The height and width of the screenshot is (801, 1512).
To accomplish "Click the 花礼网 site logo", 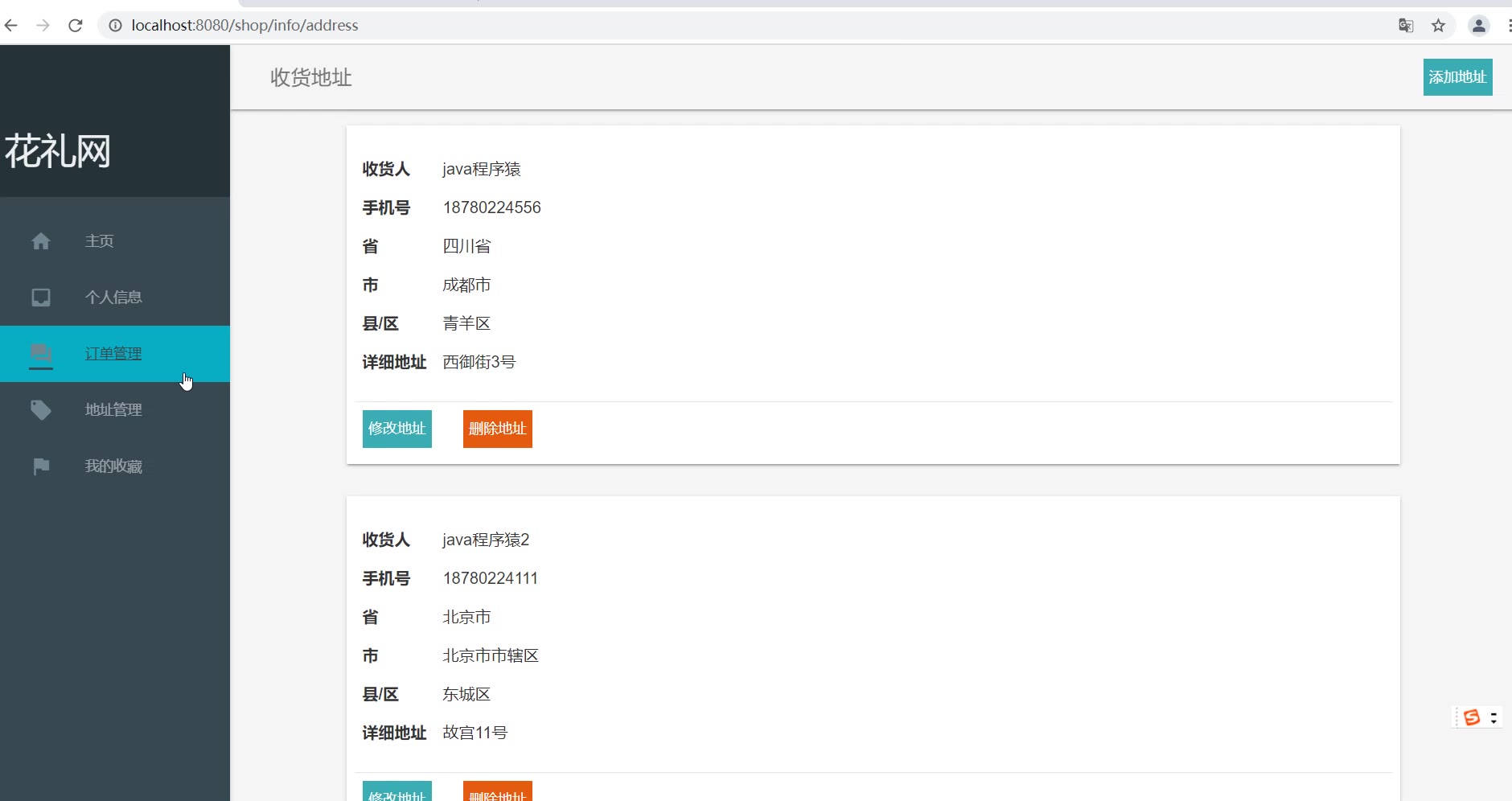I will [58, 151].
